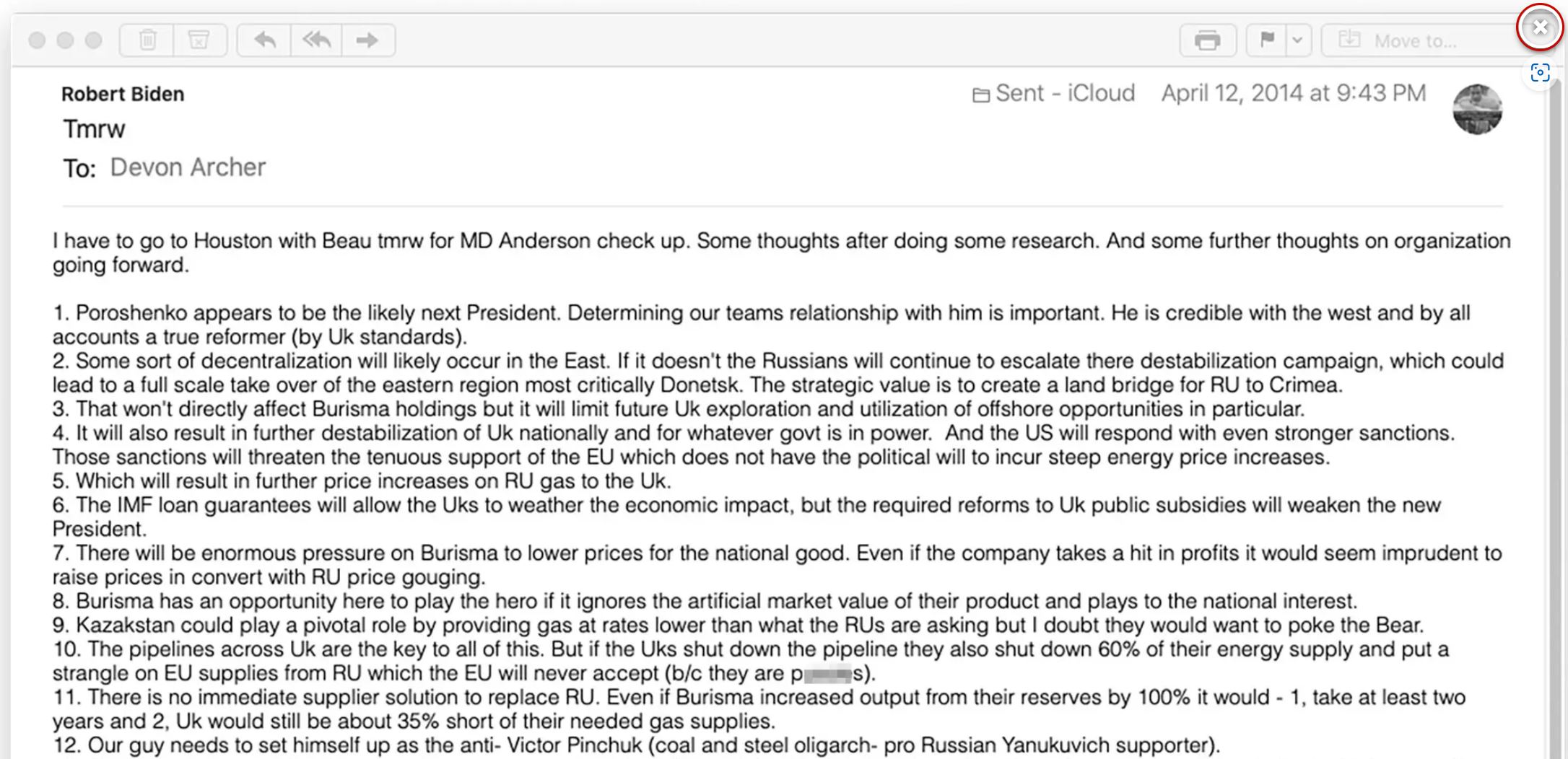Click the red window close dot

pos(37,40)
